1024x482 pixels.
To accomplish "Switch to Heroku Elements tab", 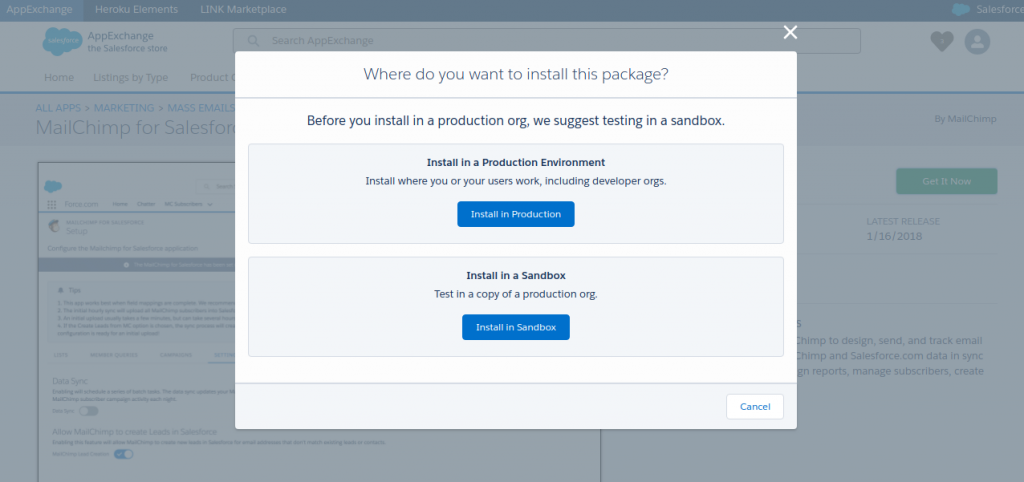I will click(136, 10).
